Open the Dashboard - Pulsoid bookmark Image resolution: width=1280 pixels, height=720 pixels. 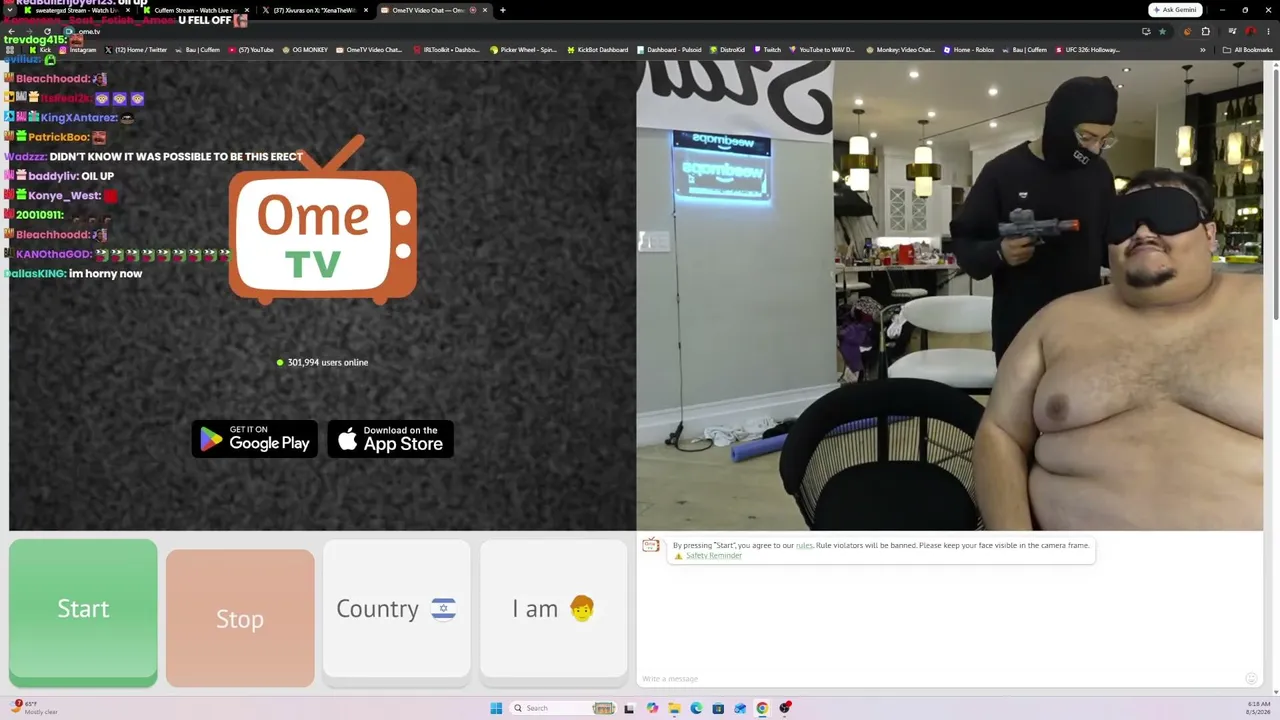(669, 50)
